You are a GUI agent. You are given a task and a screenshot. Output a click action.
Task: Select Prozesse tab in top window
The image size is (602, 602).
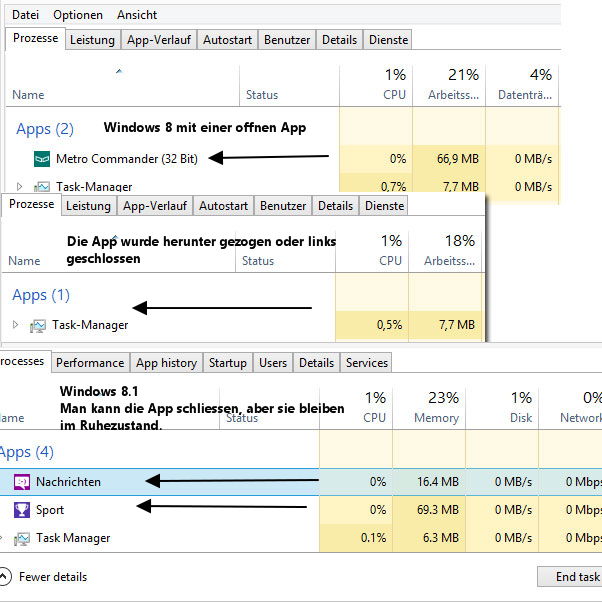[35, 38]
